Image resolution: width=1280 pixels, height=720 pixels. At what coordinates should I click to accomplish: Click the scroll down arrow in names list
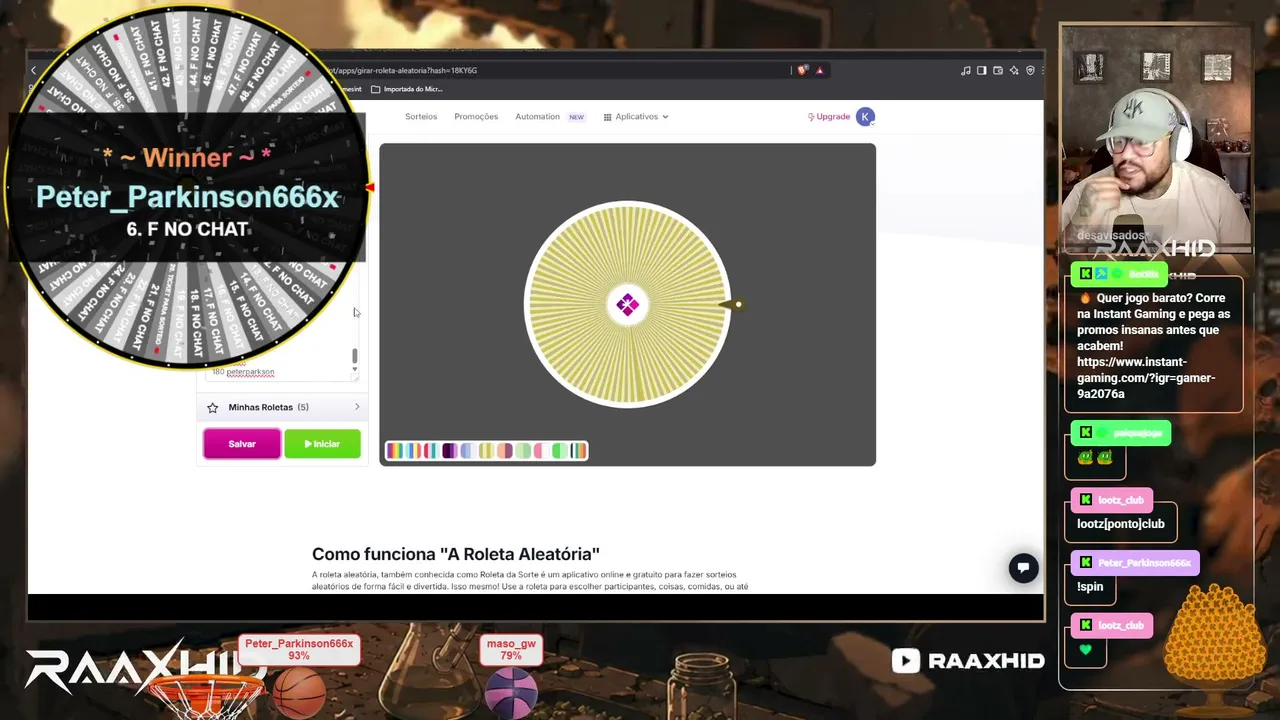[x=354, y=369]
